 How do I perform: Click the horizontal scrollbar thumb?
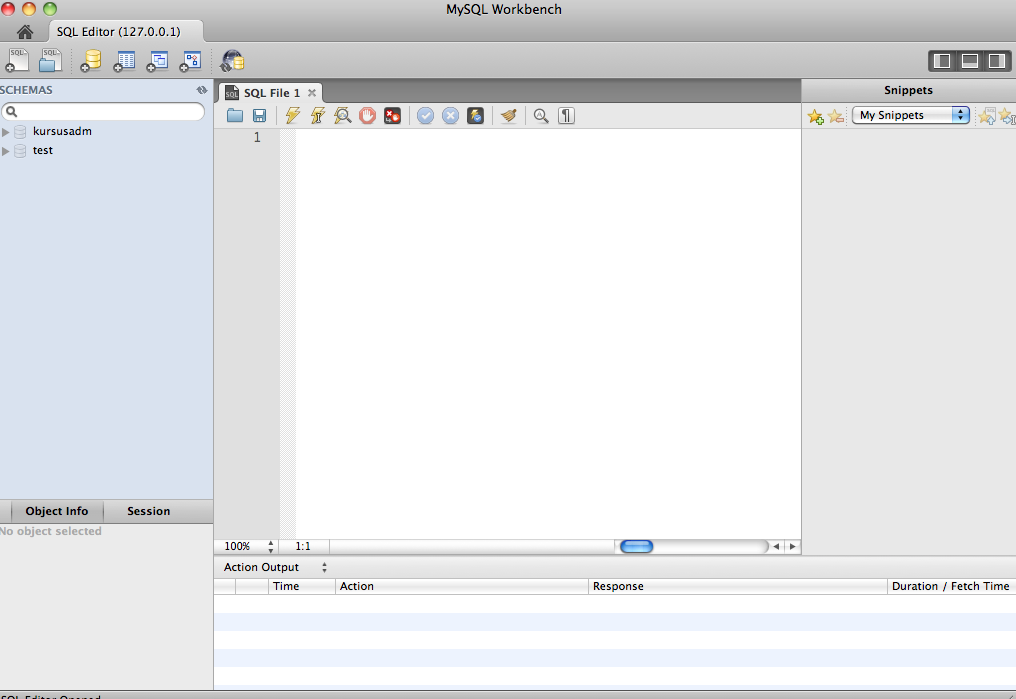(636, 546)
